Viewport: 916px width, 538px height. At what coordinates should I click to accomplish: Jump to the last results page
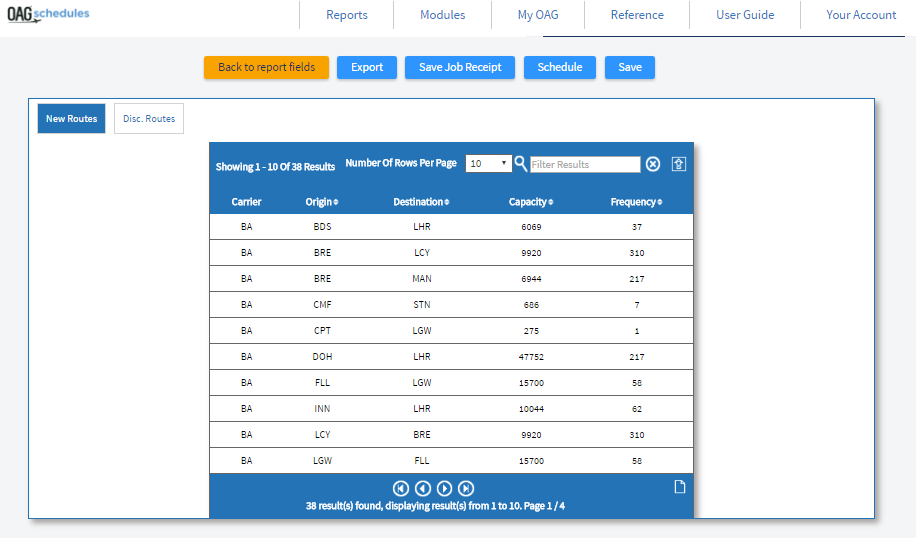coord(466,488)
